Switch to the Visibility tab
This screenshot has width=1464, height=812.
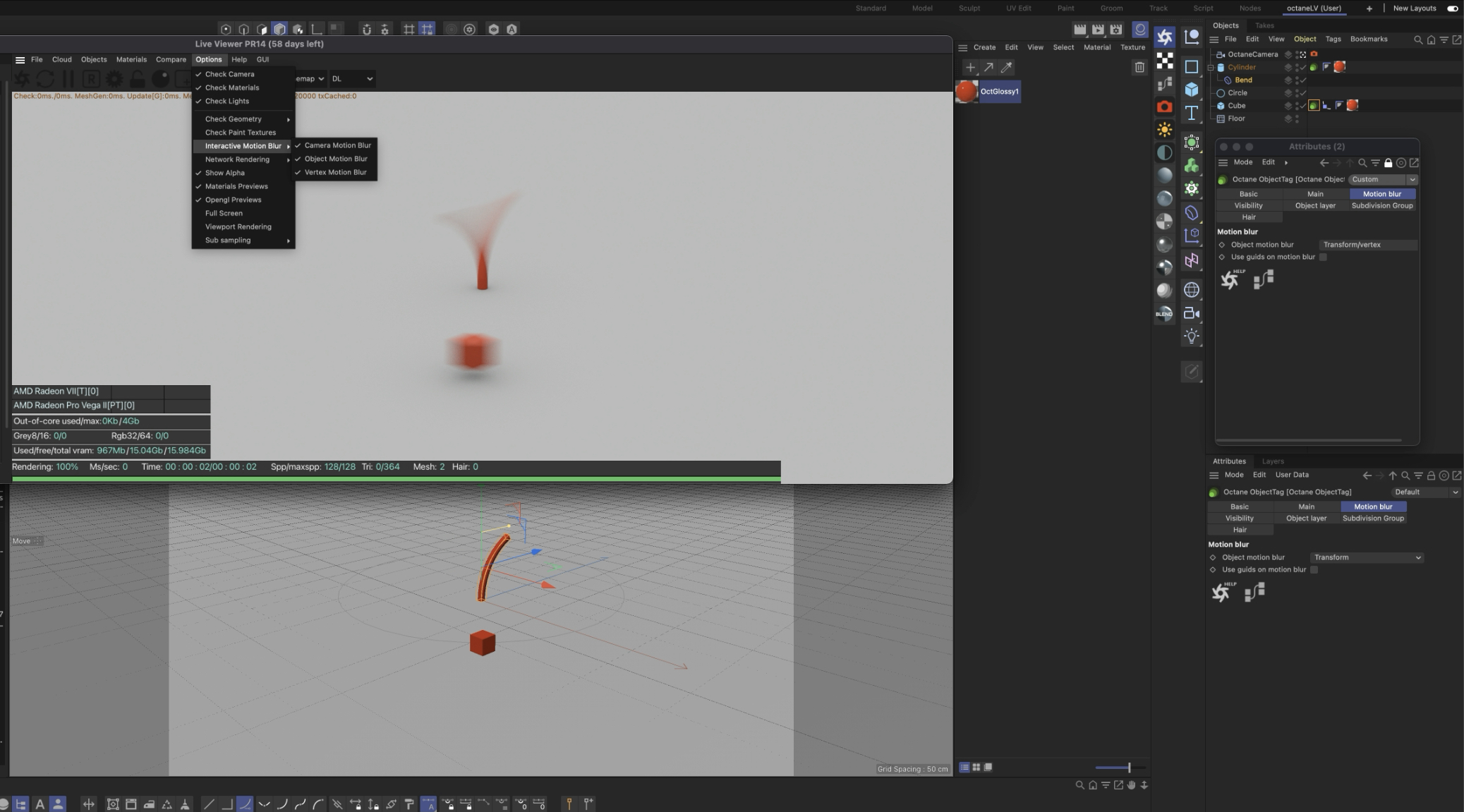1239,519
